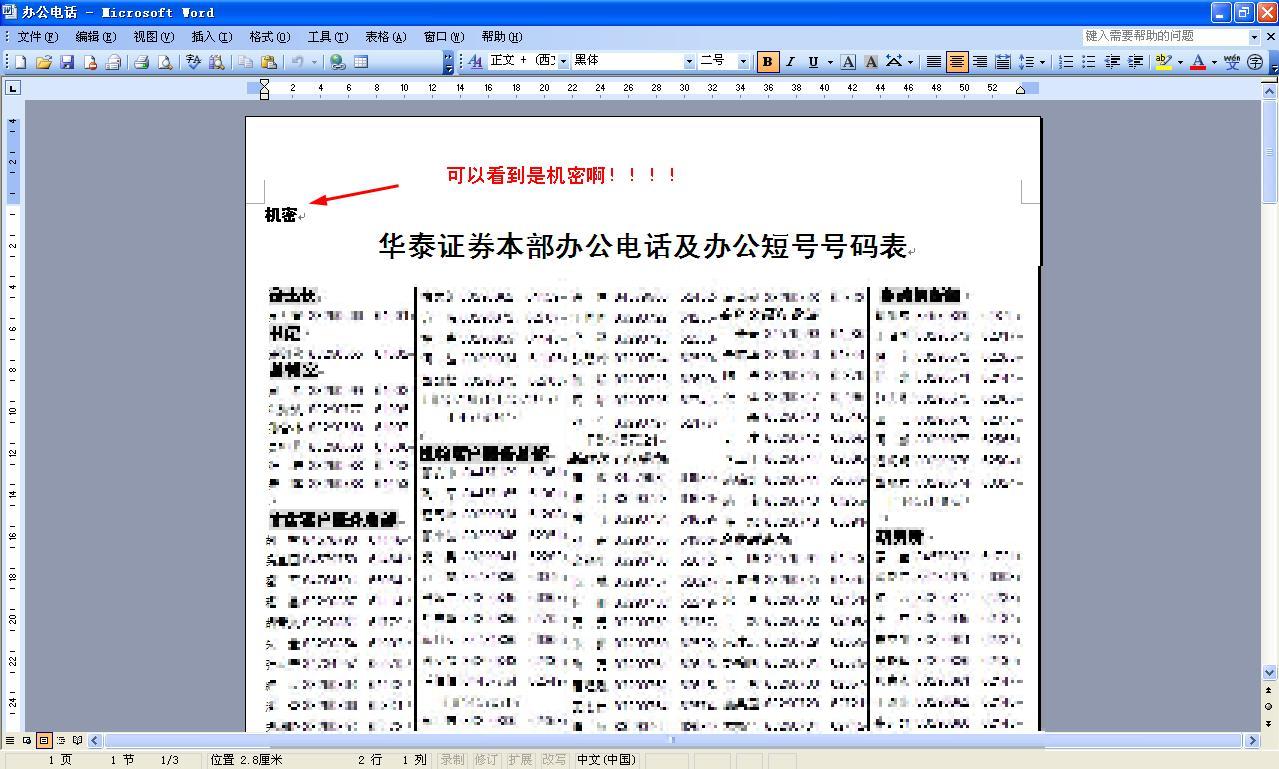The height and width of the screenshot is (769, 1279).
Task: Switch to Normal view in bottom bar
Action: point(10,741)
